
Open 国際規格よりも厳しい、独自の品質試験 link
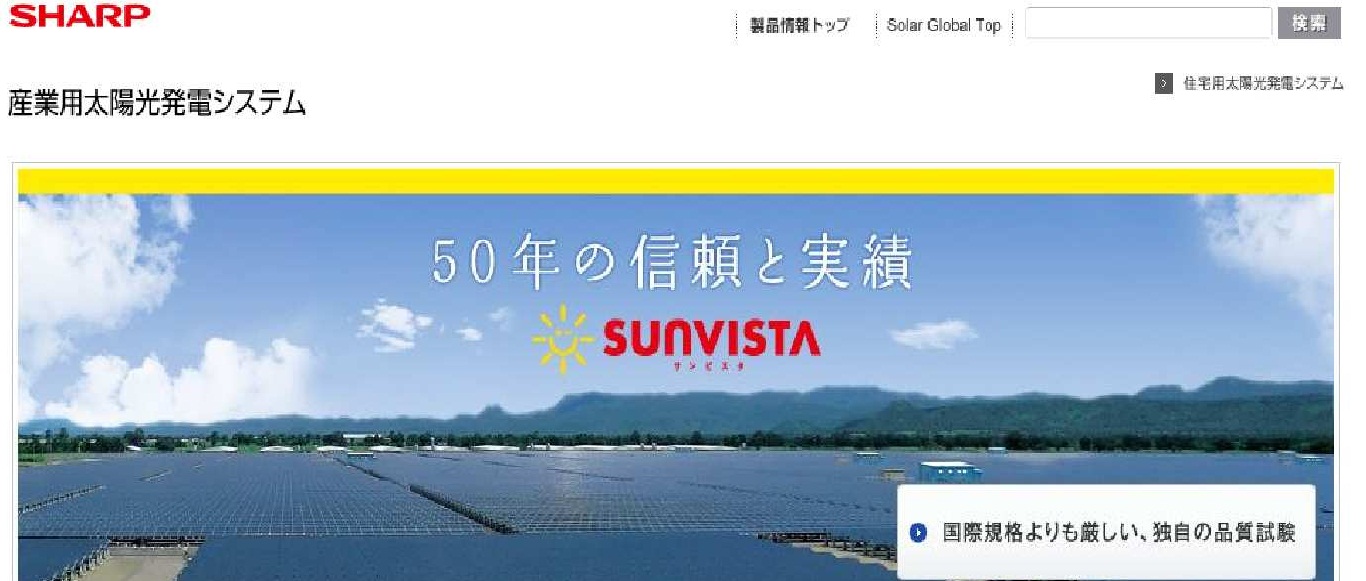[x=1118, y=533]
